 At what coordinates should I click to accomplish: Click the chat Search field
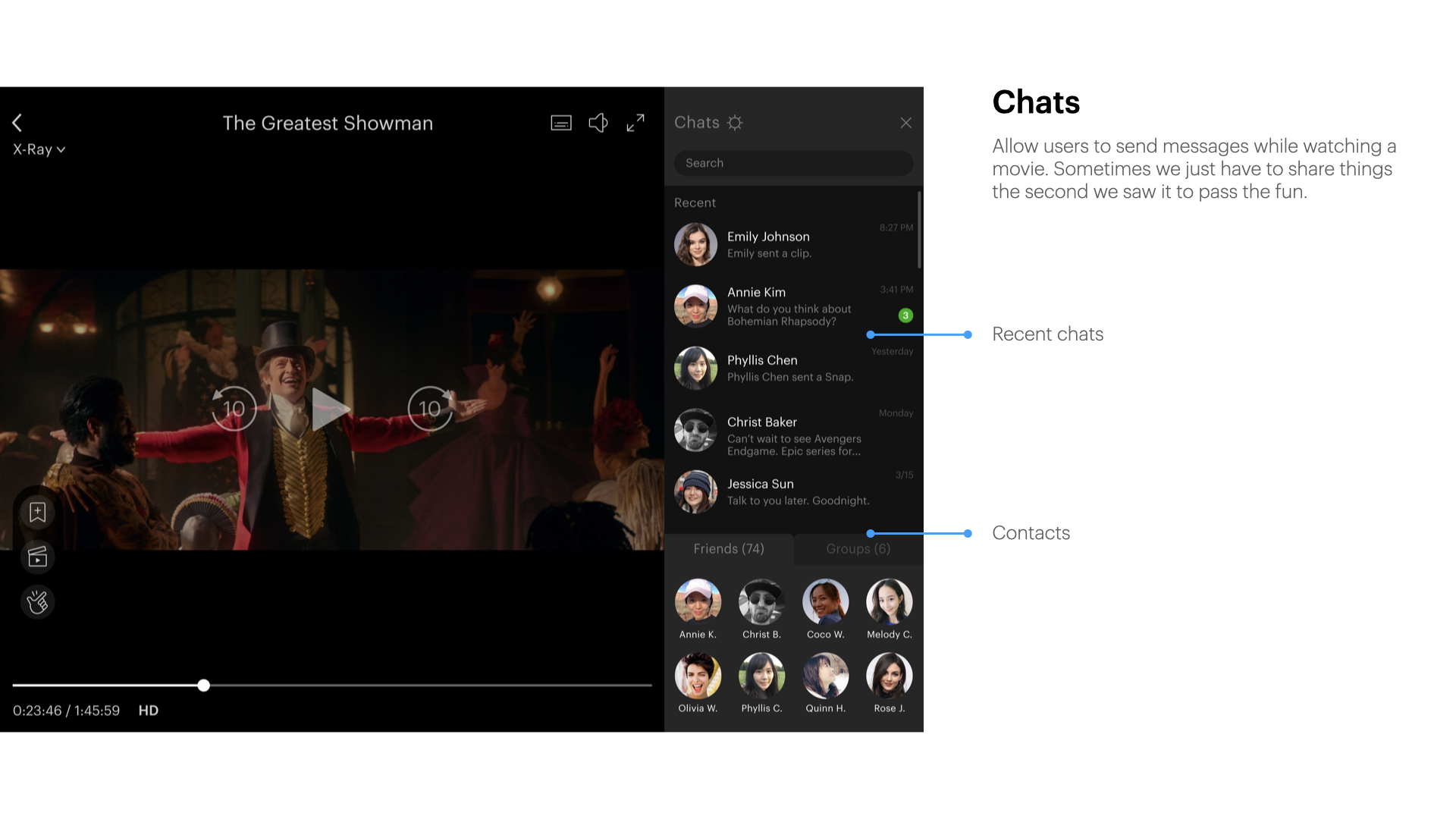coord(793,163)
